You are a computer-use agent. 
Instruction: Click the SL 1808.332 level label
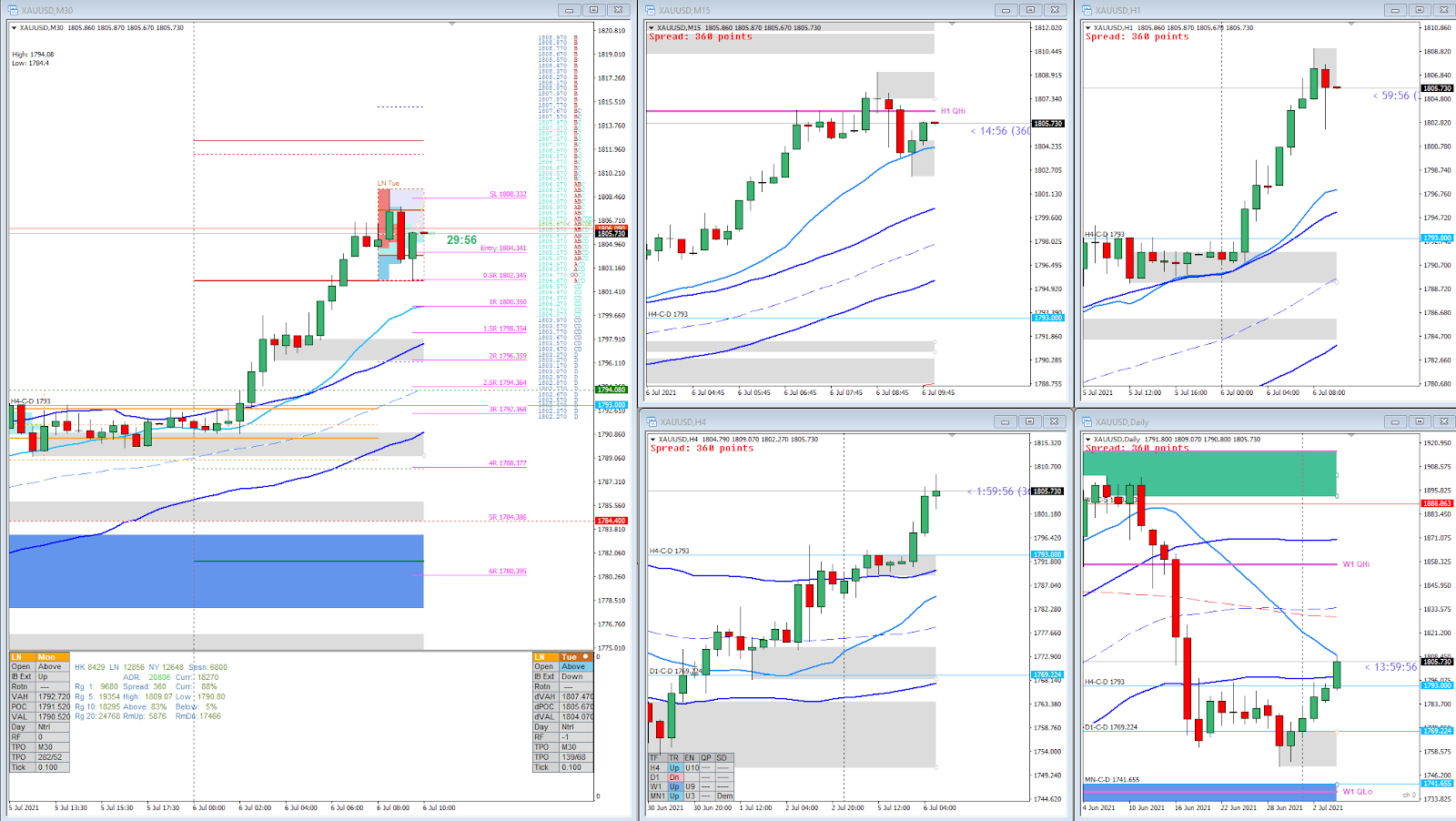(x=508, y=194)
